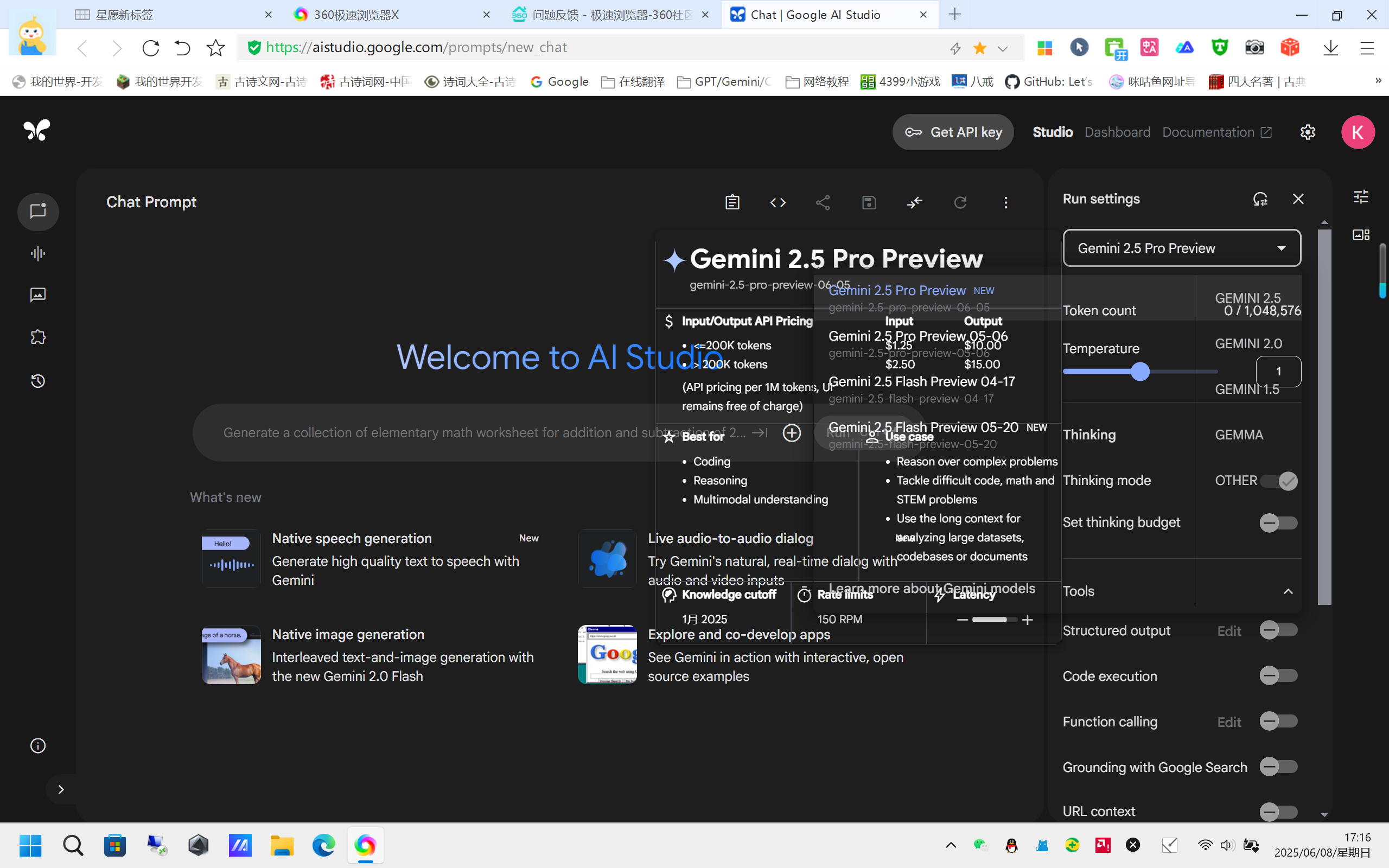Open Microsoft Edge from the taskbar
This screenshot has height=868, width=1389.
(323, 845)
